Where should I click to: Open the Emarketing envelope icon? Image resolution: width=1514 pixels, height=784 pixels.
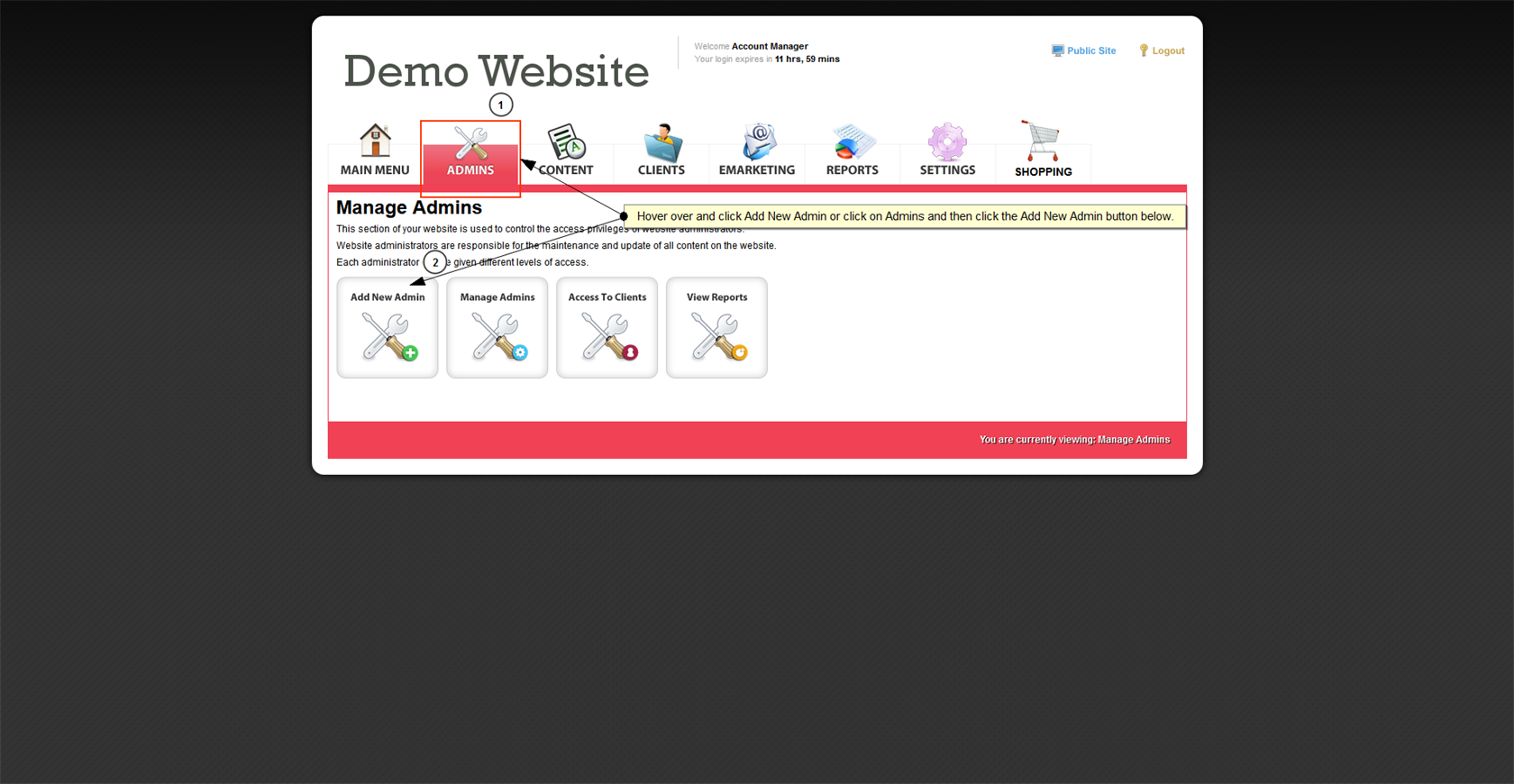click(757, 143)
